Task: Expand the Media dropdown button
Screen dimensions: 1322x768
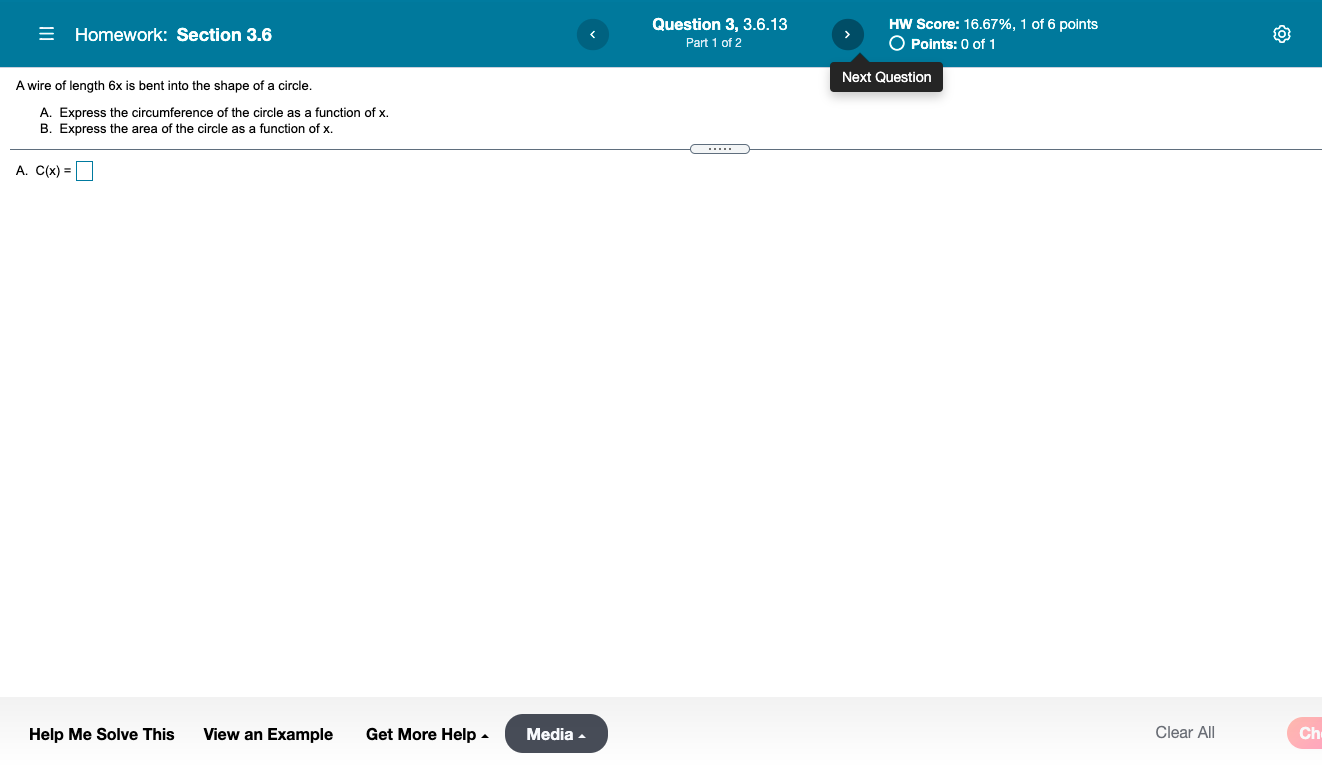Action: pos(556,734)
